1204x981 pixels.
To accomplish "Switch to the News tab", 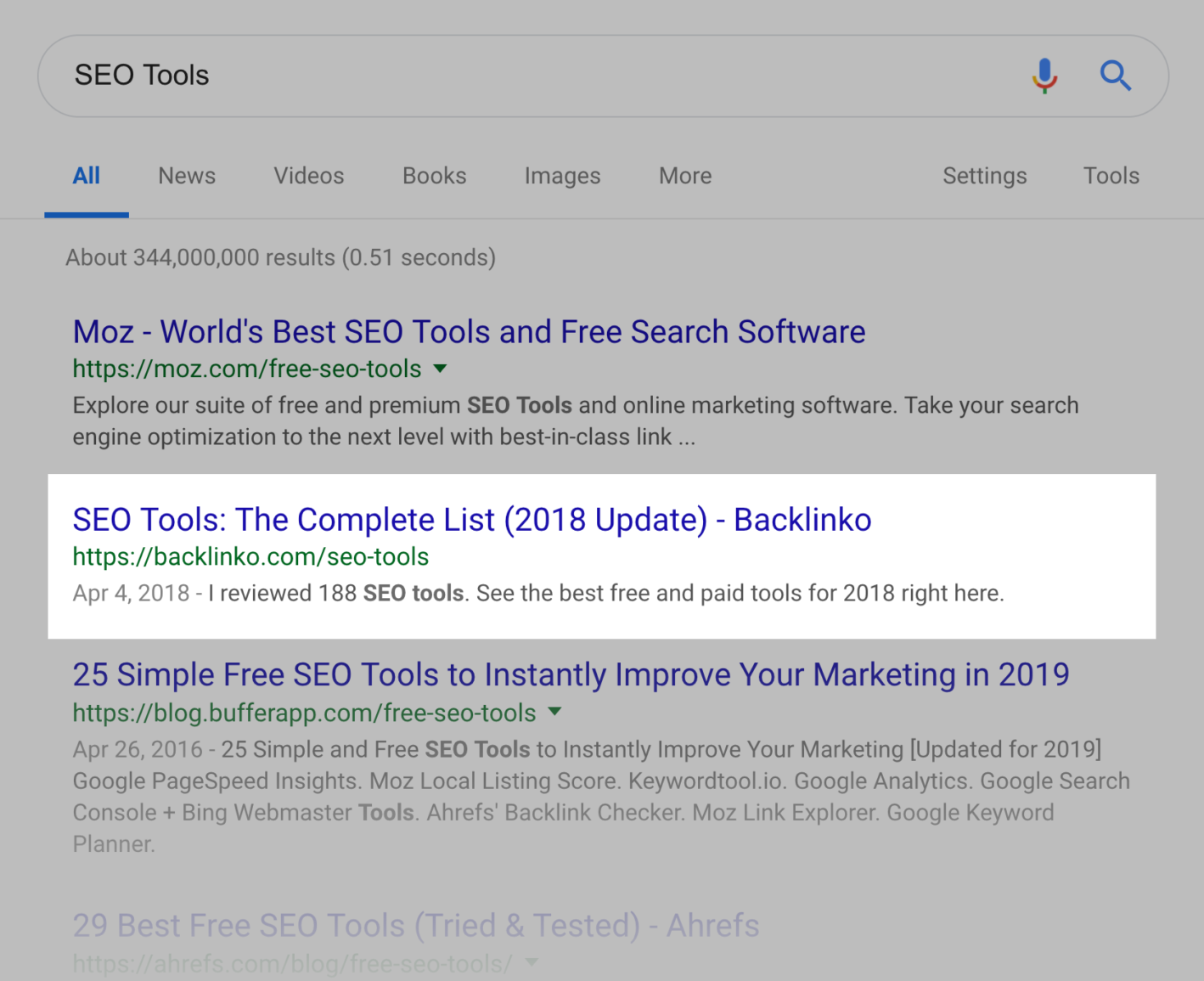I will (187, 176).
